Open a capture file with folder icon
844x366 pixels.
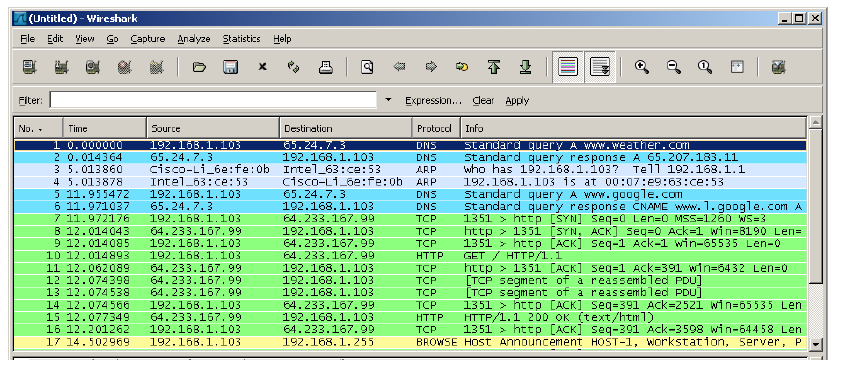click(199, 67)
